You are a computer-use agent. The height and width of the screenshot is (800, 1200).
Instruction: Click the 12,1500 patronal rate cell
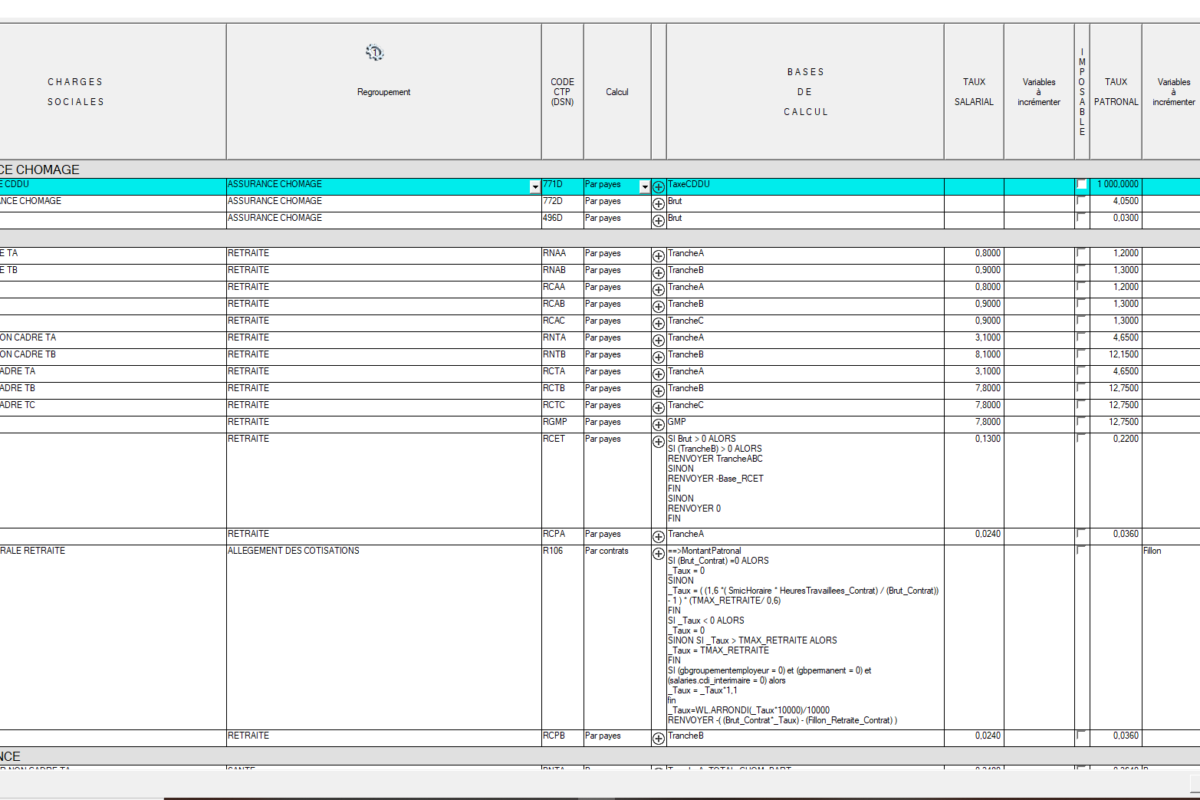[x=1115, y=355]
